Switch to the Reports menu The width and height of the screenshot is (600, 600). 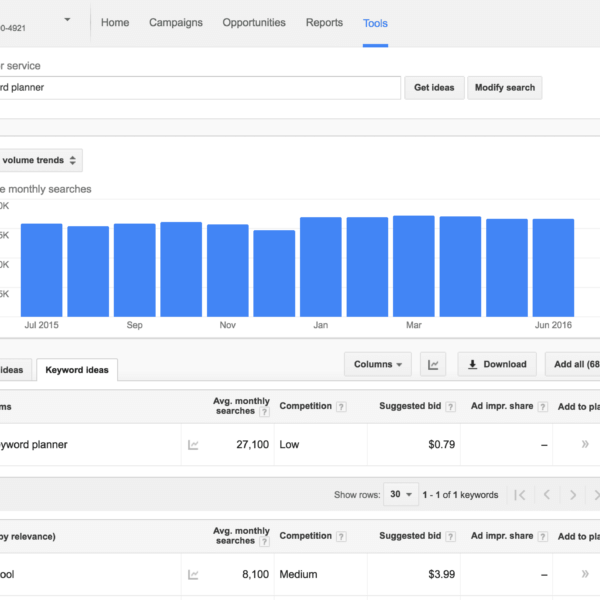tap(324, 23)
